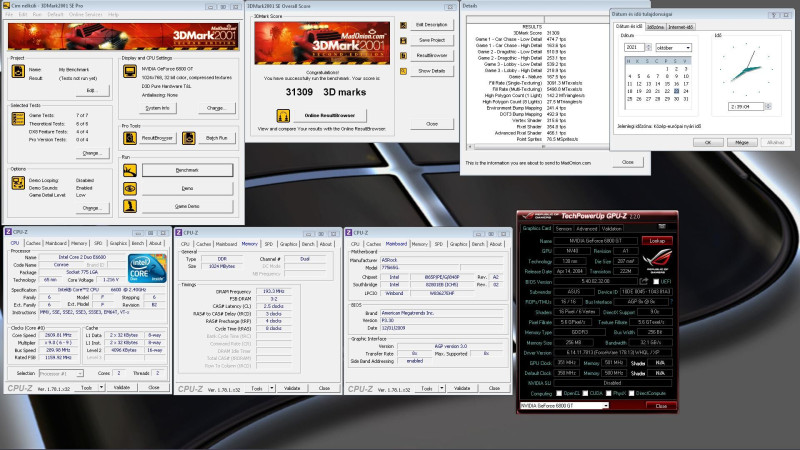Toggle the OpenCL checkbox in GPU-Z
This screenshot has width=800, height=450.
559,393
